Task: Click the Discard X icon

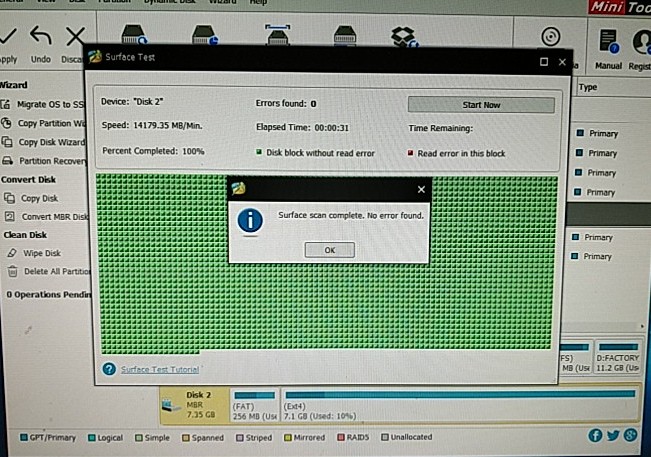Action: (x=75, y=37)
